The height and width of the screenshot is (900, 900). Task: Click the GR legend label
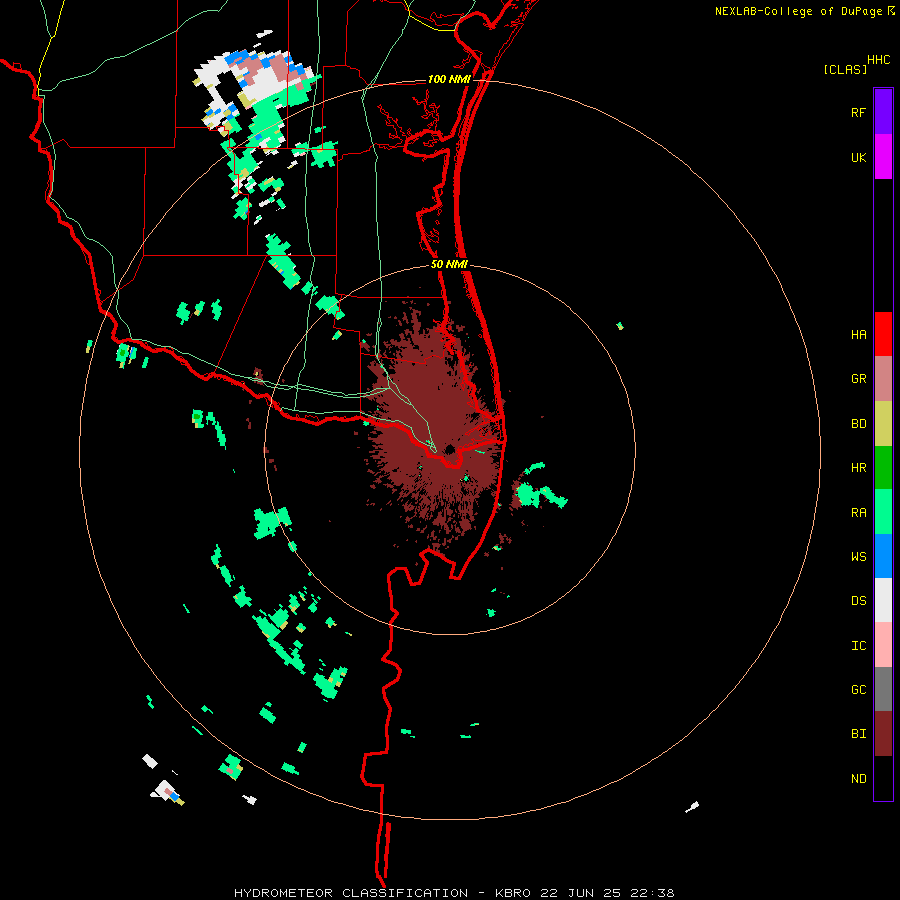click(858, 379)
